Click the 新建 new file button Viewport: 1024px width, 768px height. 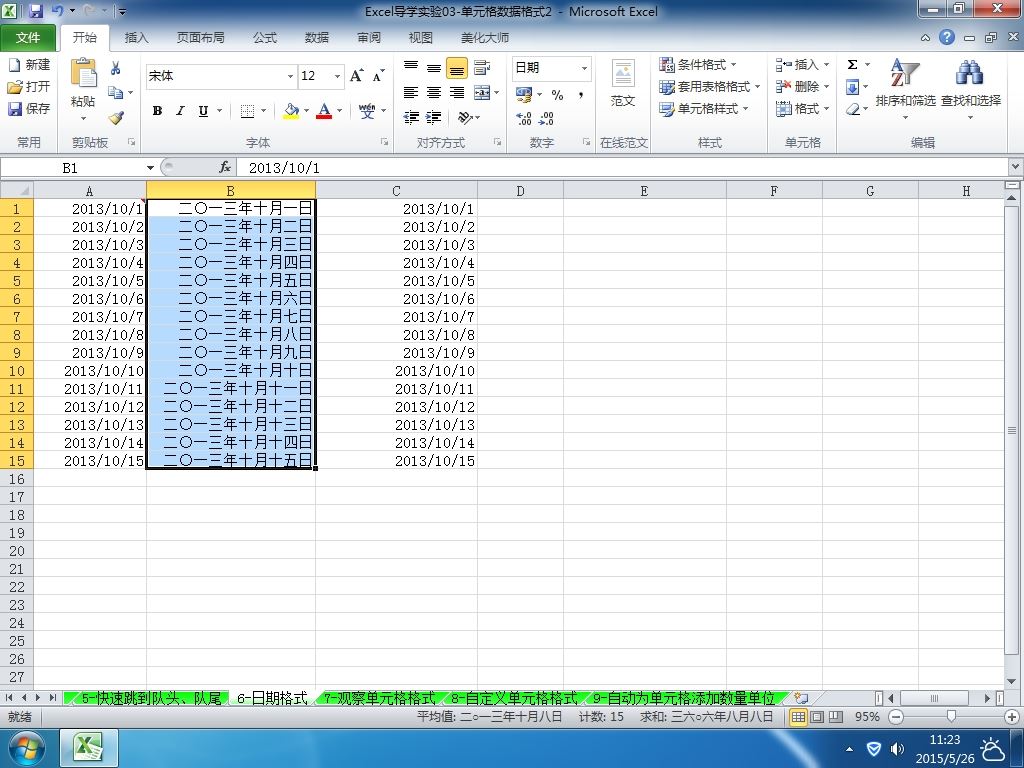[x=29, y=65]
